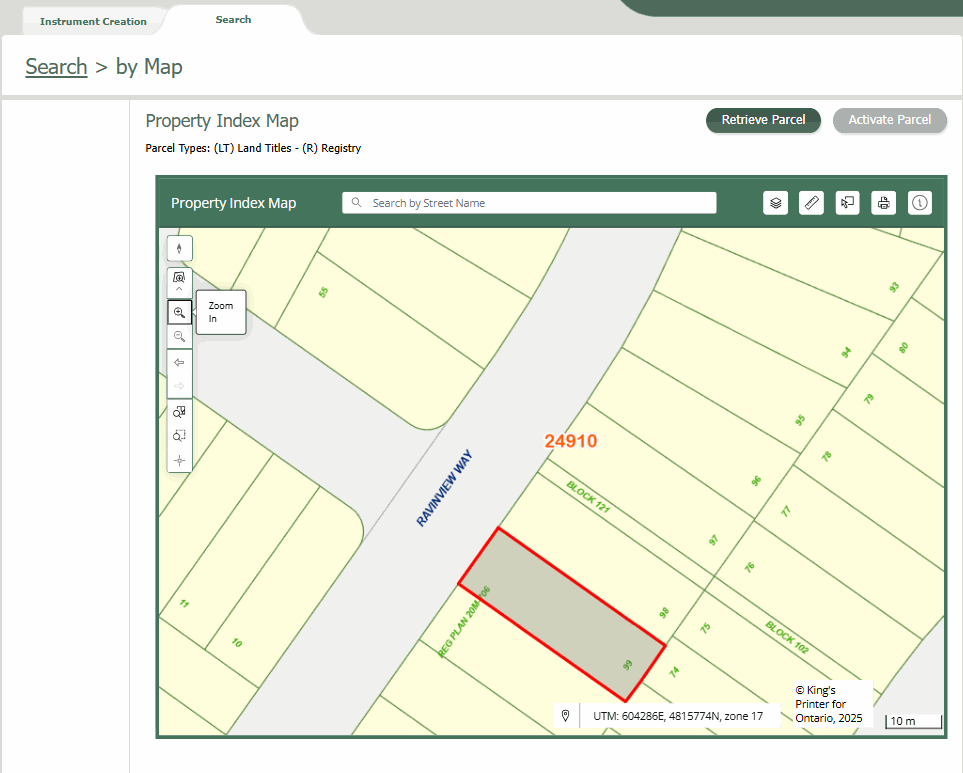The width and height of the screenshot is (963, 773).
Task: Click the King's Printer for Ontario copyright
Action: (x=828, y=704)
